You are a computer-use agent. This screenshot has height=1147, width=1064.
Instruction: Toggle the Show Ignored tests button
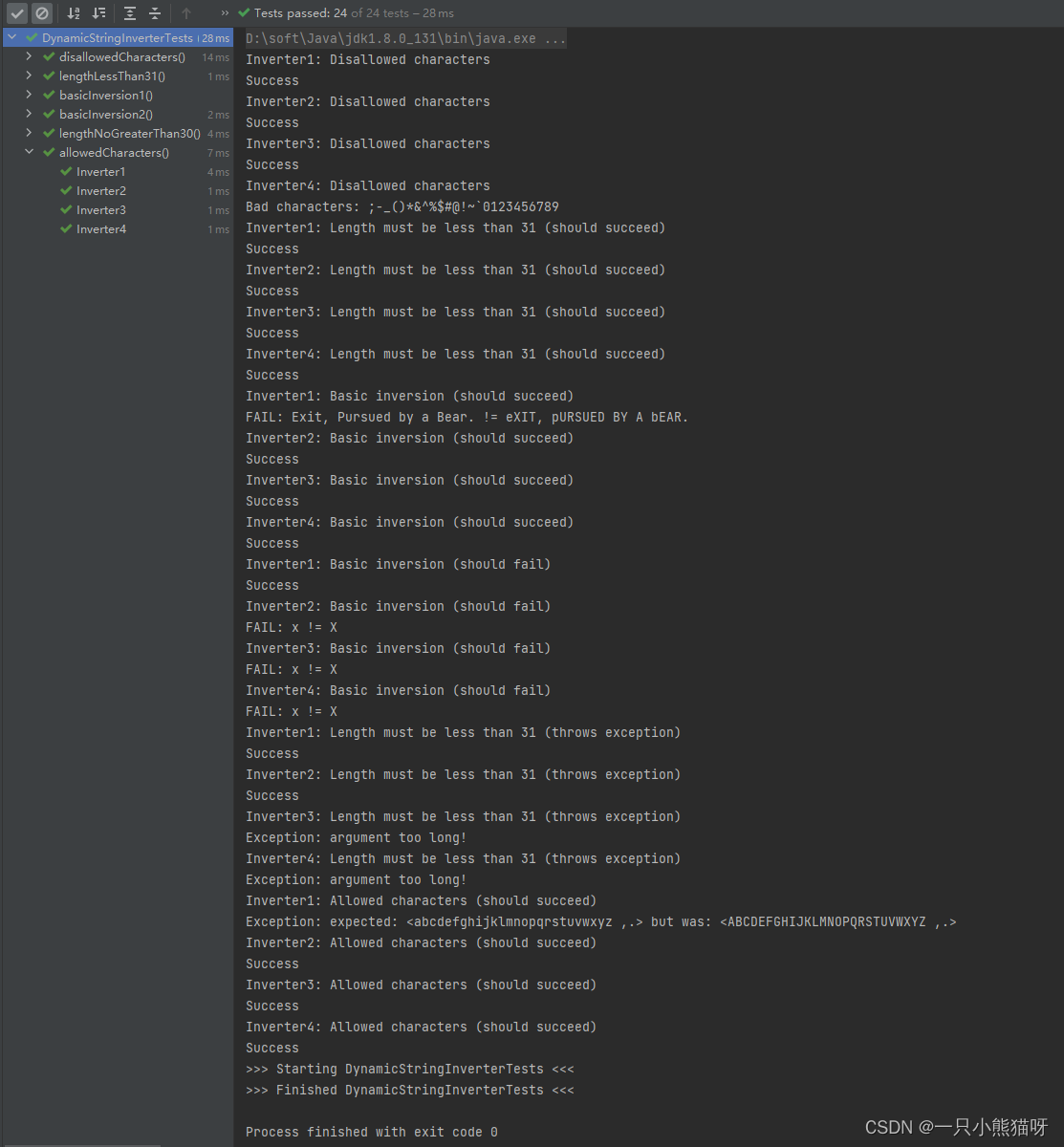coord(41,13)
